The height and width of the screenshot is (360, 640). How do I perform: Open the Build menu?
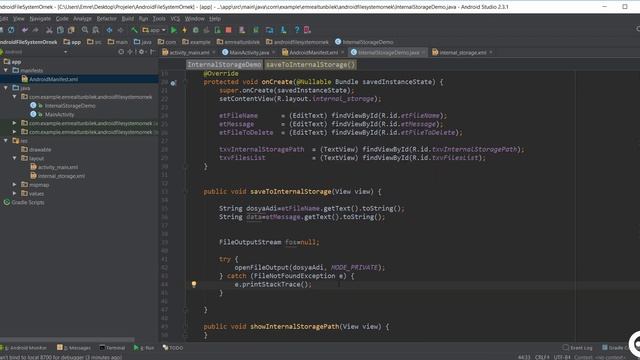(x=128, y=19)
